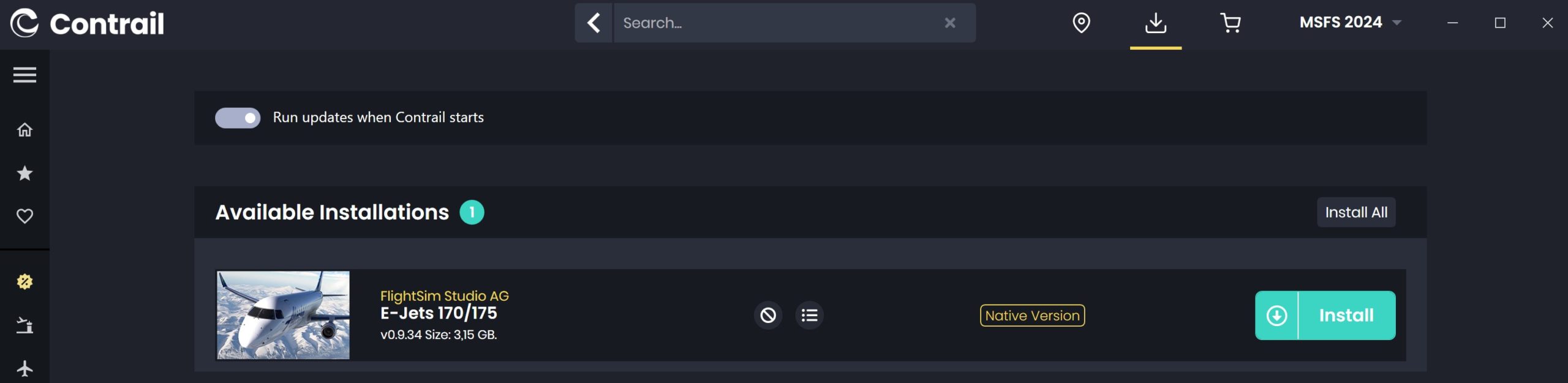Open the hamburger menu in sidebar
This screenshot has width=1568, height=383.
pos(24,75)
